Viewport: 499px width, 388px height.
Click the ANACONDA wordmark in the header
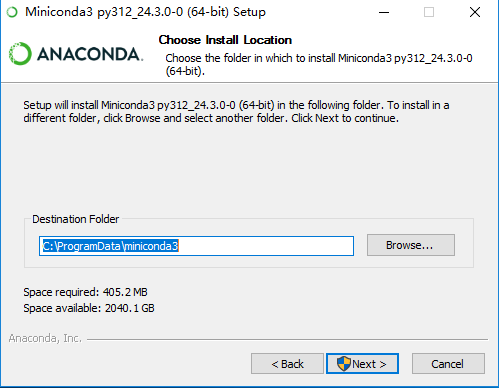click(90, 54)
